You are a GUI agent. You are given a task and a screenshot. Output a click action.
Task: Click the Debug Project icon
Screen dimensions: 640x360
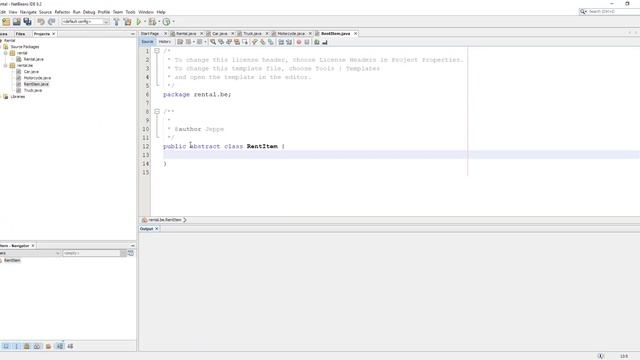(x=152, y=22)
